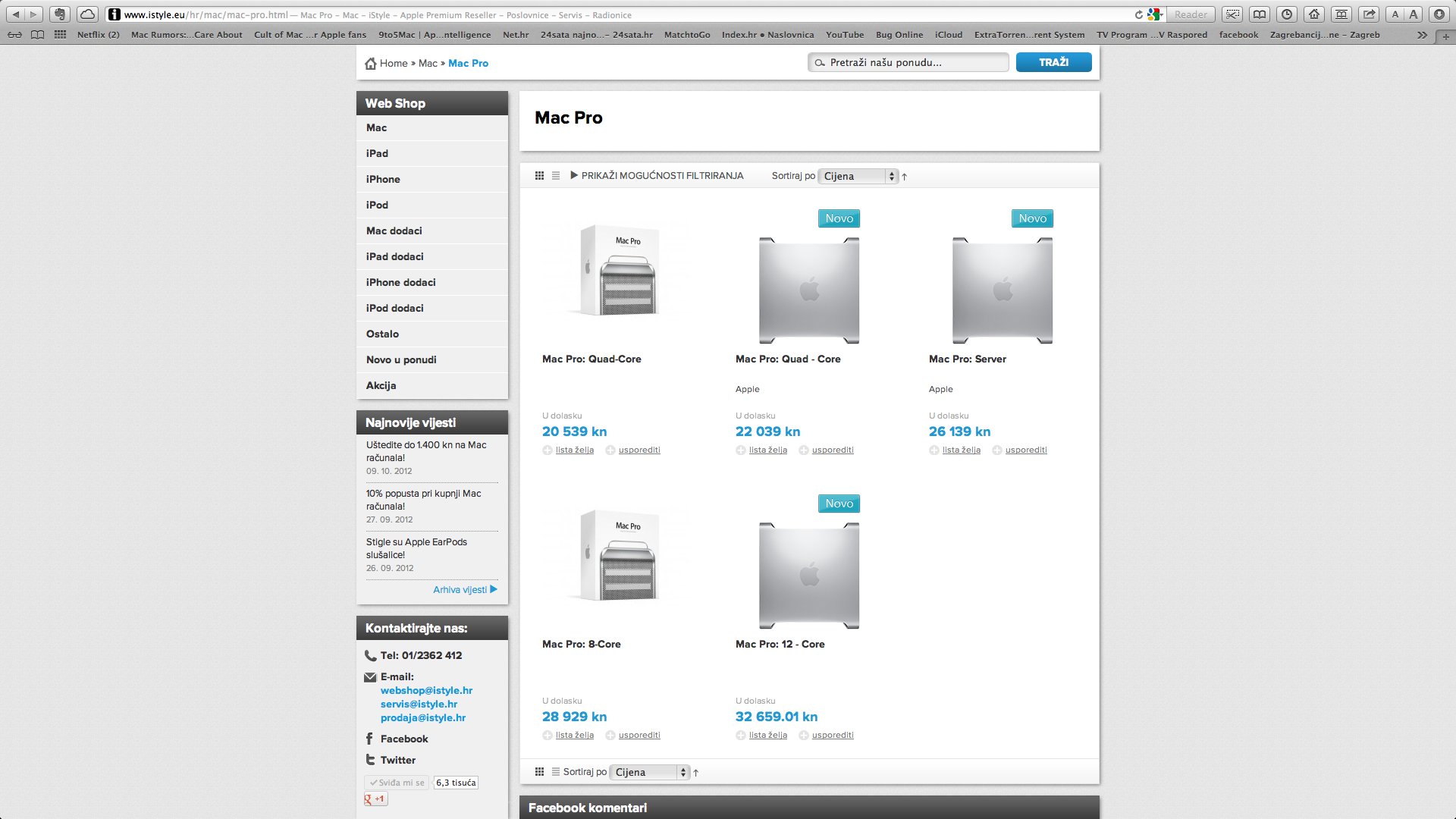Open the Google search engine dropdown
Screen dimensions: 1456x819
(1154, 14)
